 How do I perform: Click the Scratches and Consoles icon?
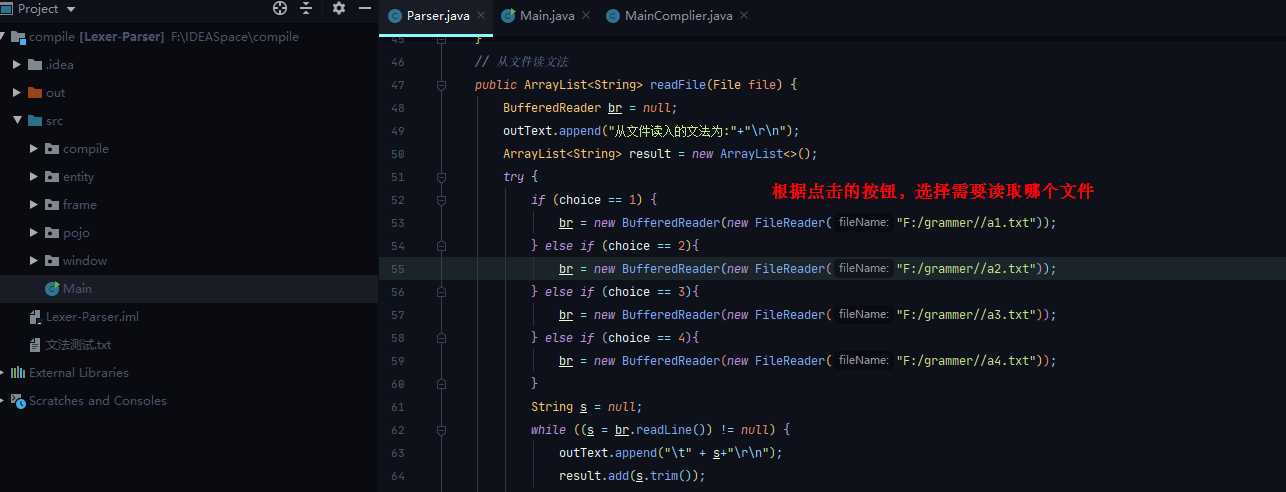(18, 401)
